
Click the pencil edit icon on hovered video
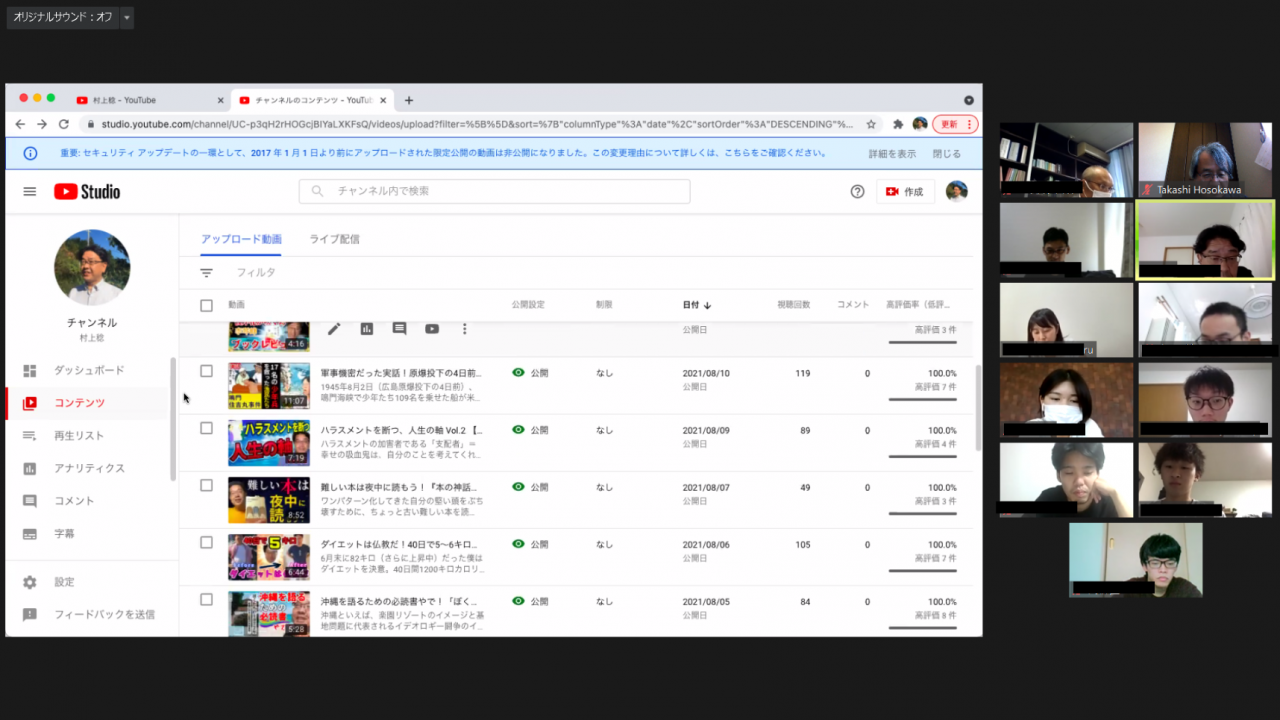tap(334, 329)
